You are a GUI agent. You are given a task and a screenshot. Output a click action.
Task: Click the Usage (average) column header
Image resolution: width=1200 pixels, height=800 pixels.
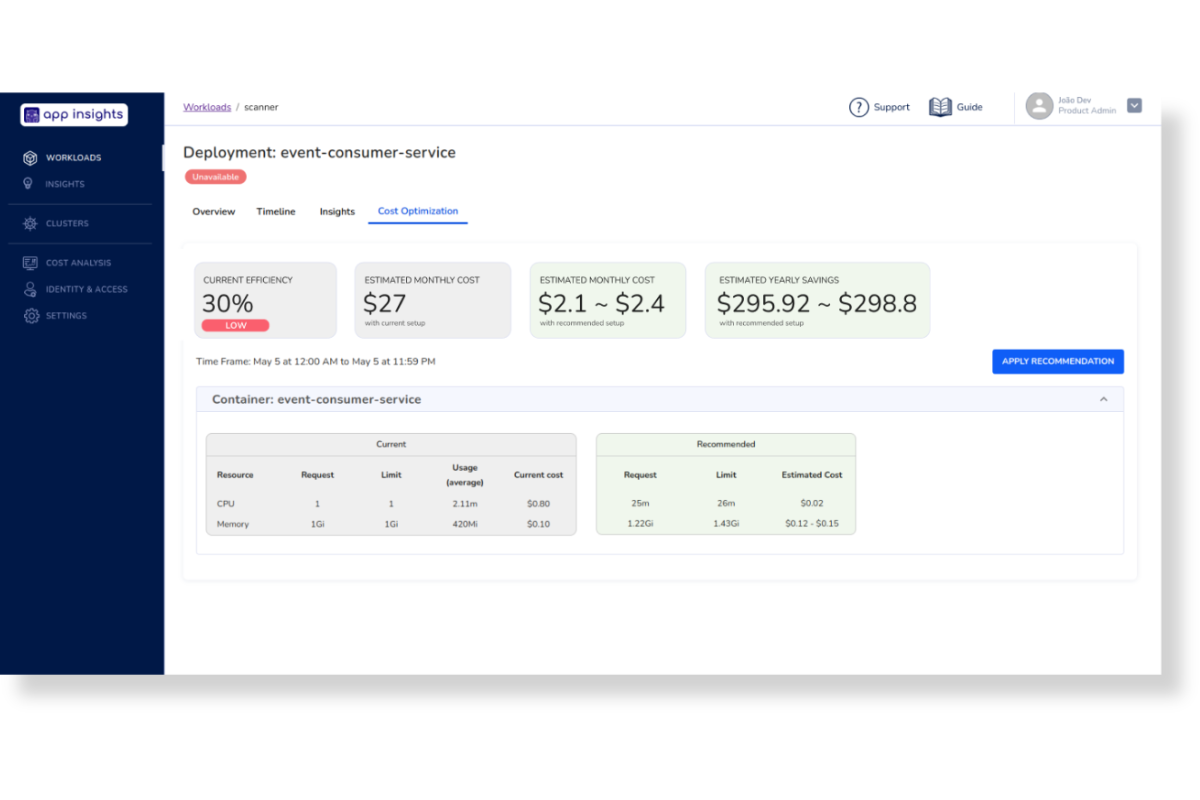click(465, 475)
